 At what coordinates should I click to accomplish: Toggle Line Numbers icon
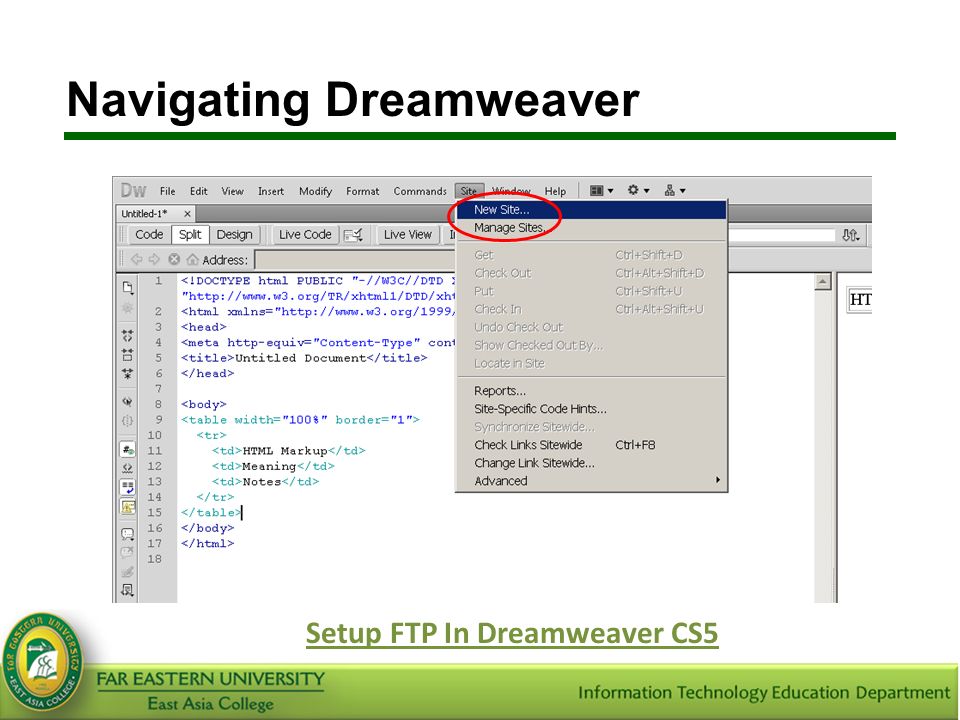click(x=127, y=449)
